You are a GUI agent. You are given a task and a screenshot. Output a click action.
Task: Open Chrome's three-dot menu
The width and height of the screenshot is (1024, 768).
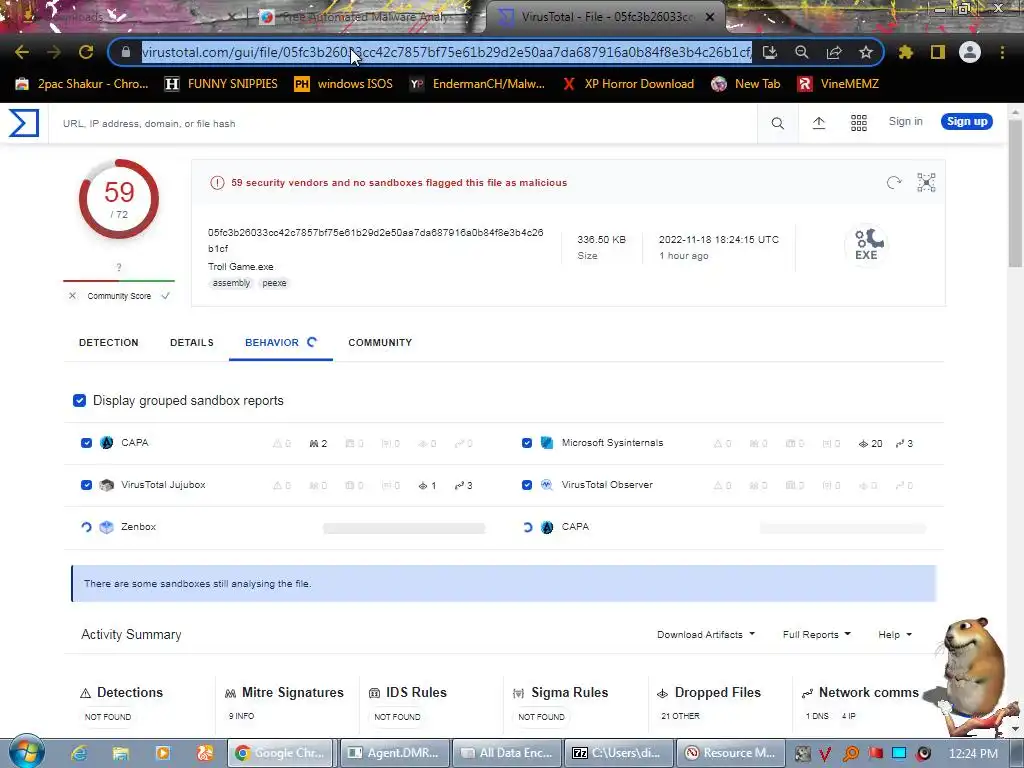tap(1002, 52)
